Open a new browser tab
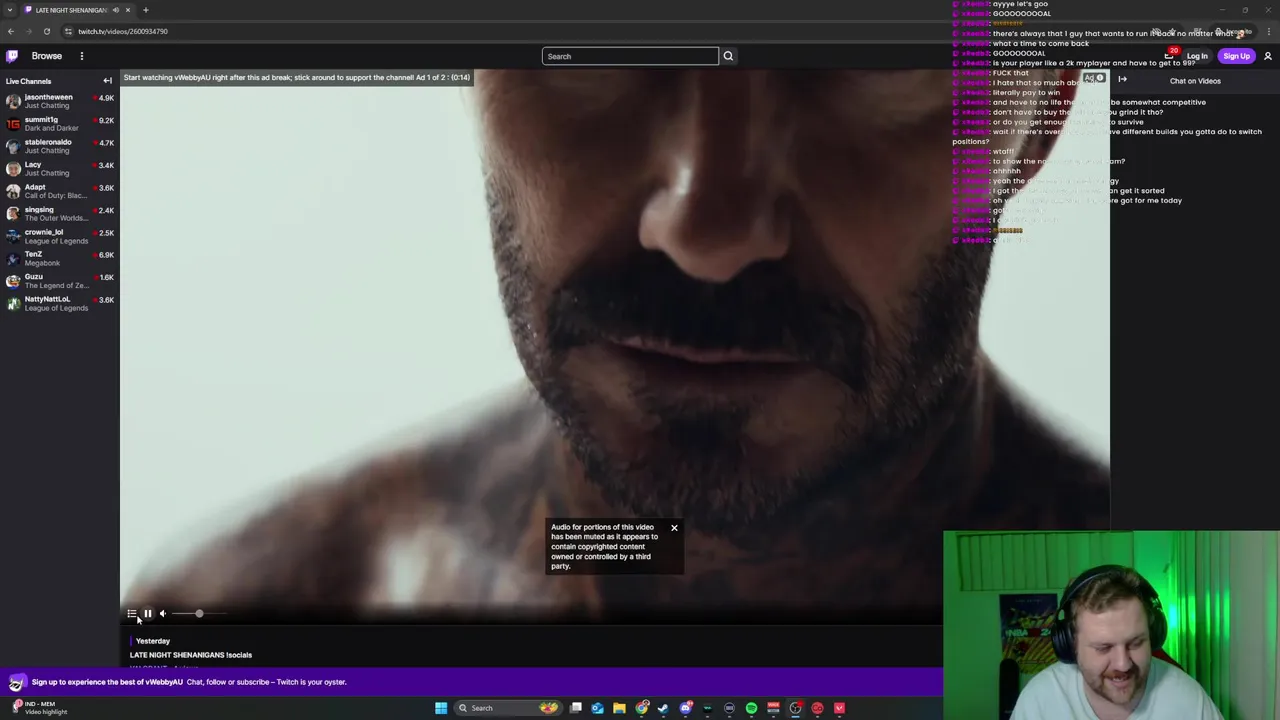Screen dimensions: 1280x720 pyautogui.click(x=145, y=10)
